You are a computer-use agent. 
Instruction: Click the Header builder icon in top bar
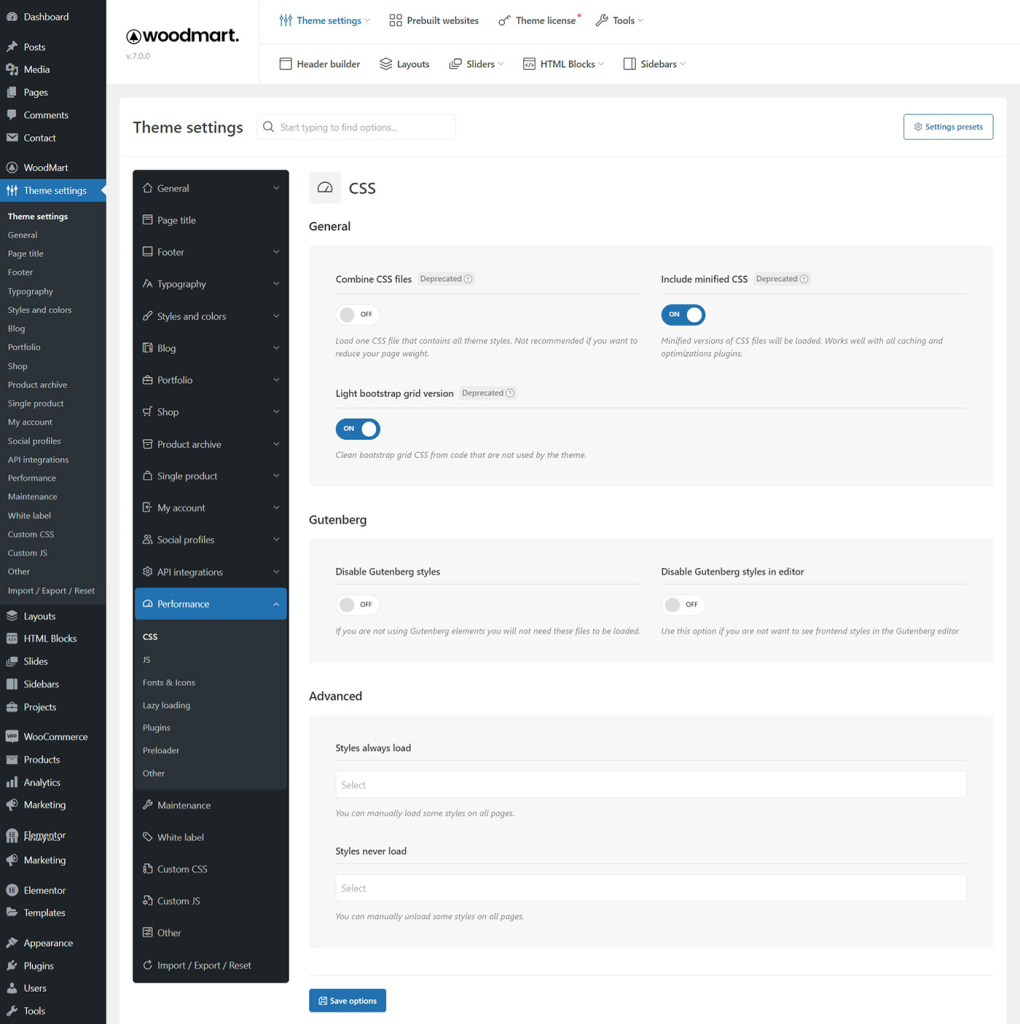coord(285,64)
